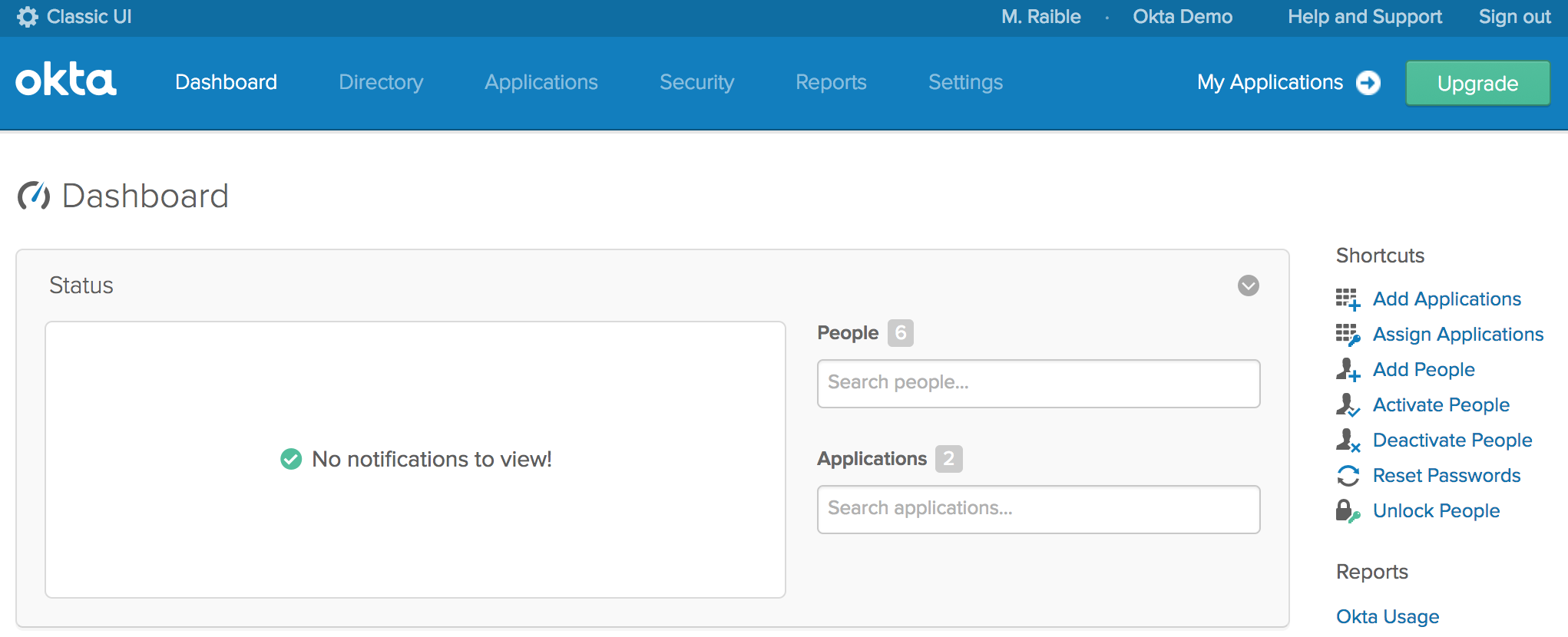Click the Add Applications shortcut link

1447,299
